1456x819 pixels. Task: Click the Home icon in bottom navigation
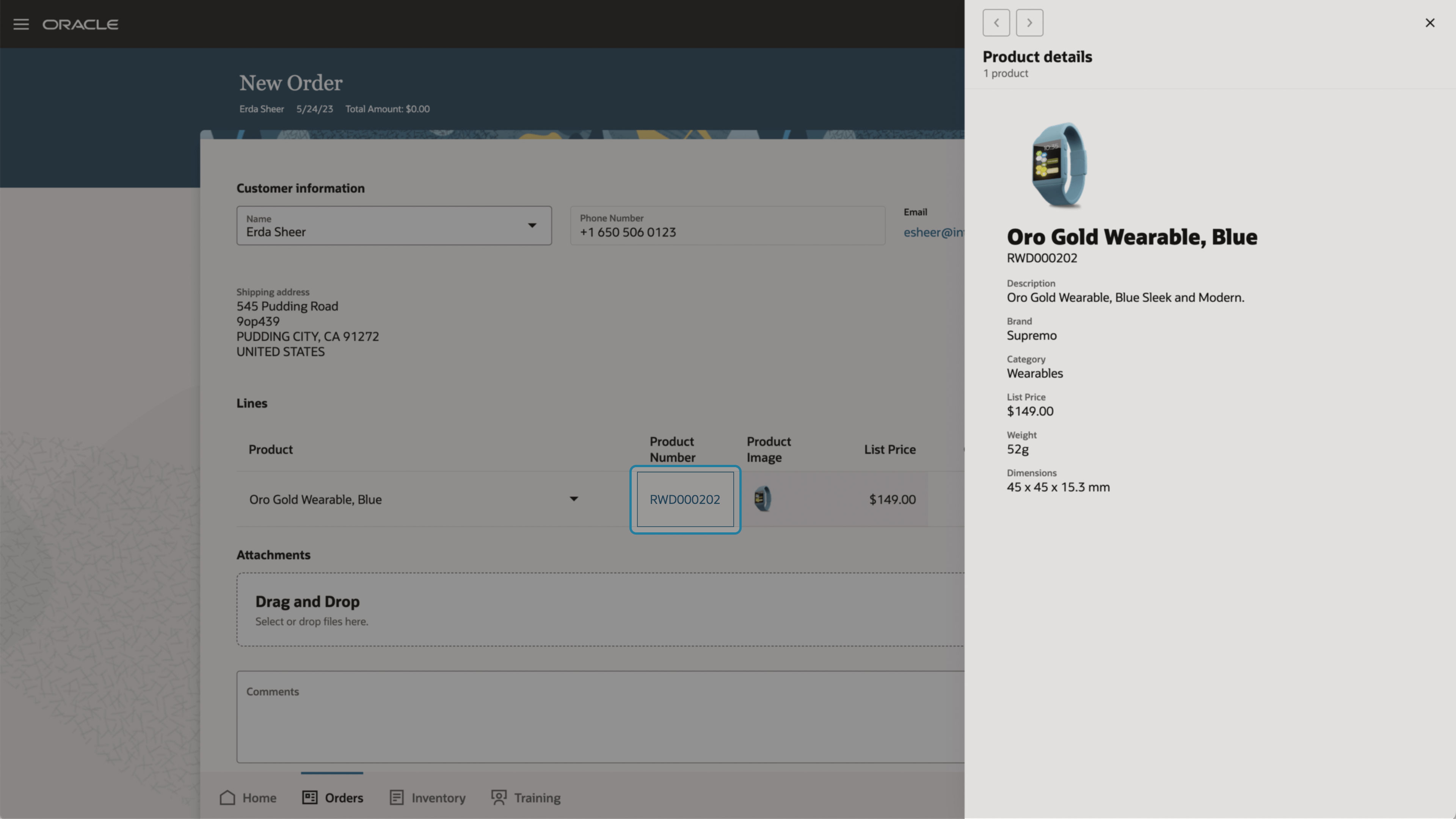coord(227,797)
